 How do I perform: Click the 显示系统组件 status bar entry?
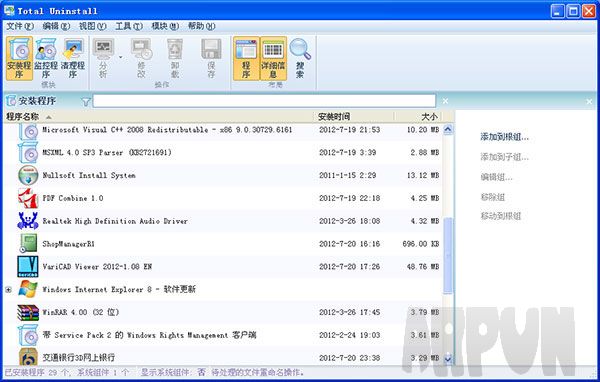click(173, 372)
